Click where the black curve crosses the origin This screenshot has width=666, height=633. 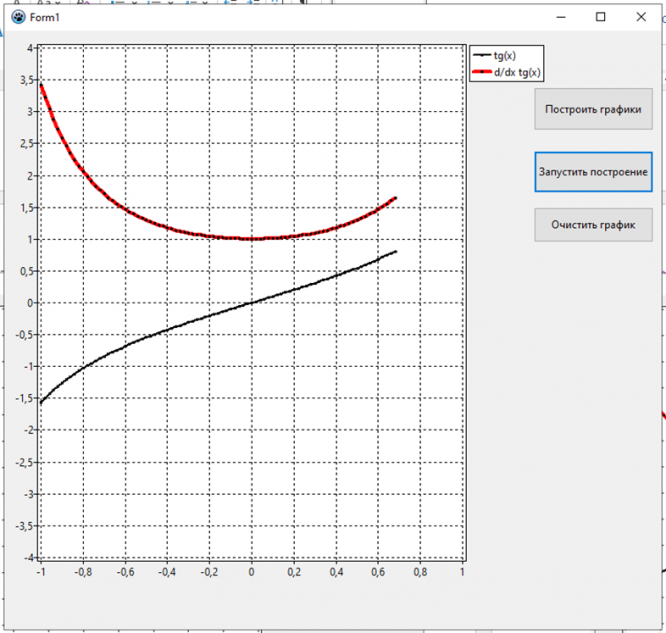pos(251,302)
